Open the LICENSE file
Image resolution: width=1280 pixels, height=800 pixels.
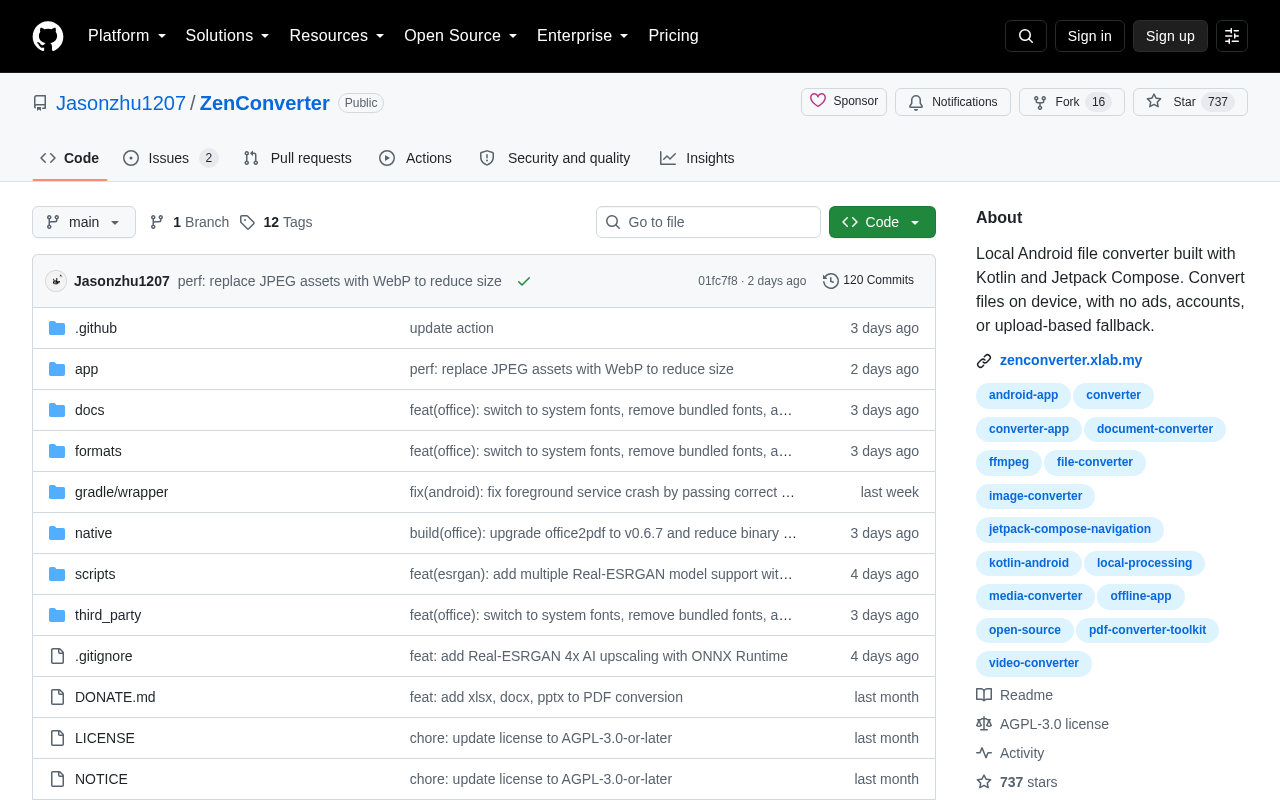(x=105, y=738)
